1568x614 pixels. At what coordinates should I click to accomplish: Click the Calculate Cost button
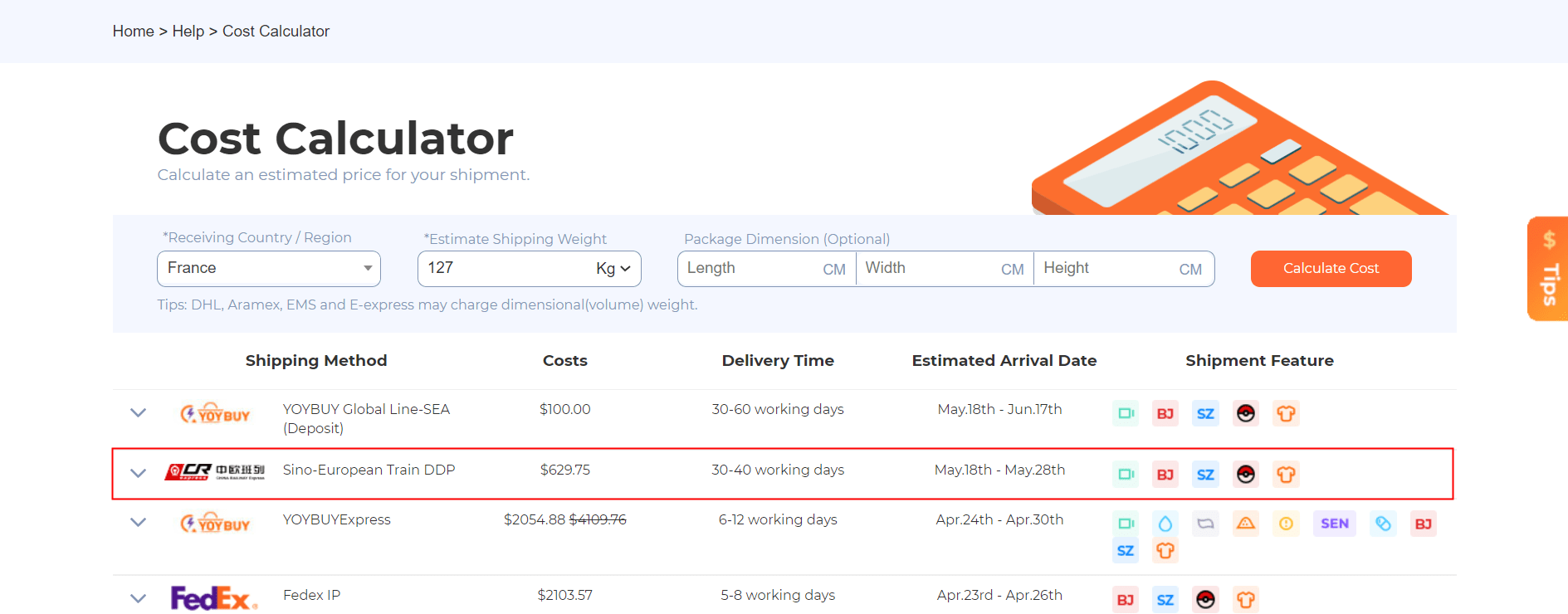[x=1331, y=268]
